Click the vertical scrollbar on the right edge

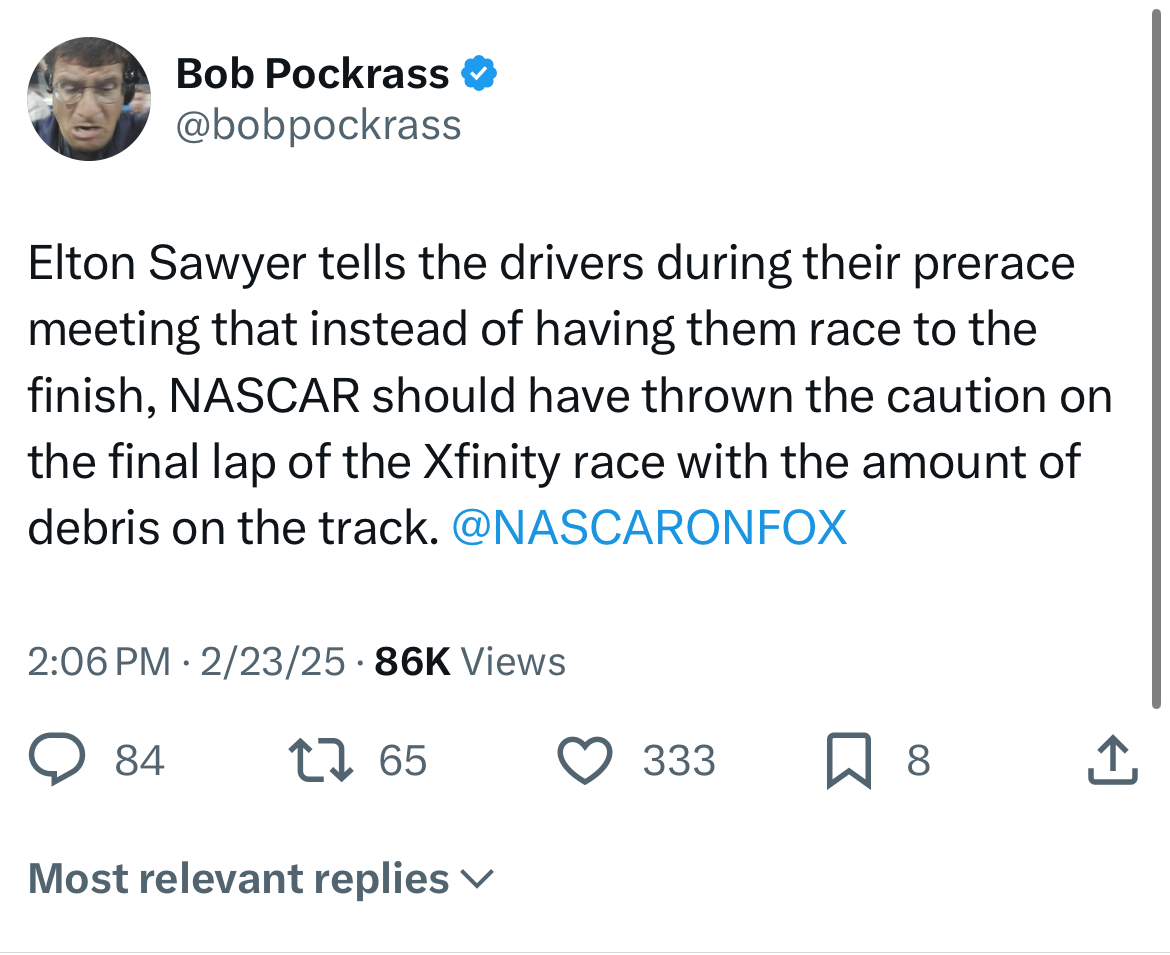[x=1158, y=370]
